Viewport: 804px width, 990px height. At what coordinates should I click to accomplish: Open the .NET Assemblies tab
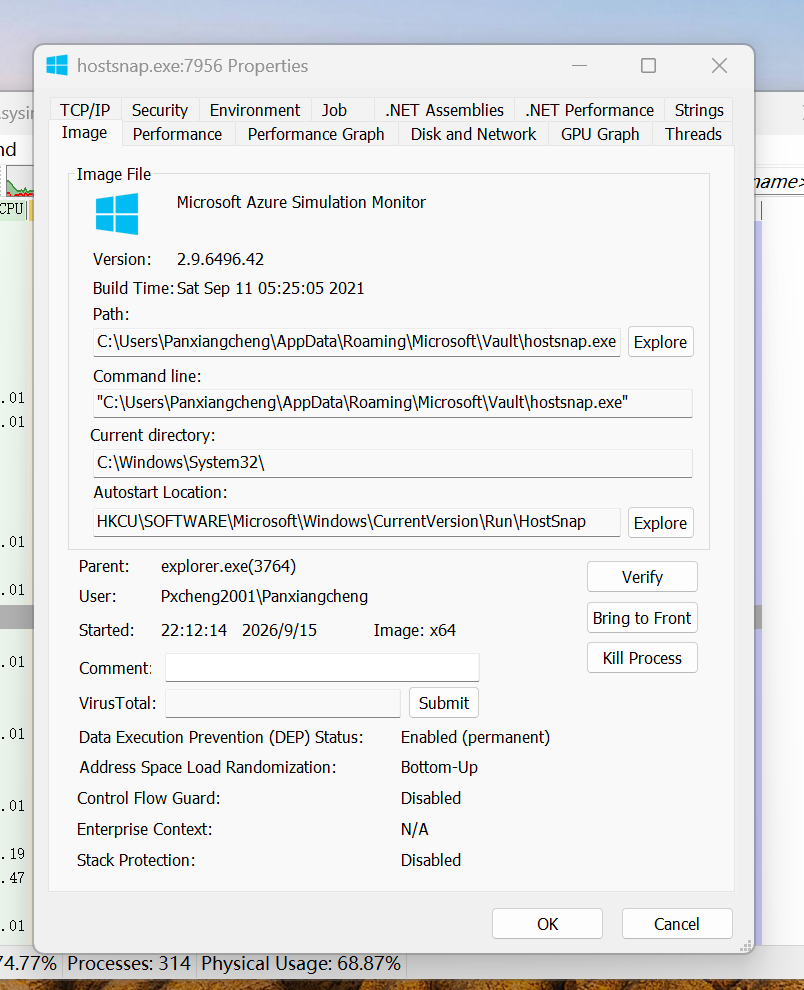coord(445,110)
